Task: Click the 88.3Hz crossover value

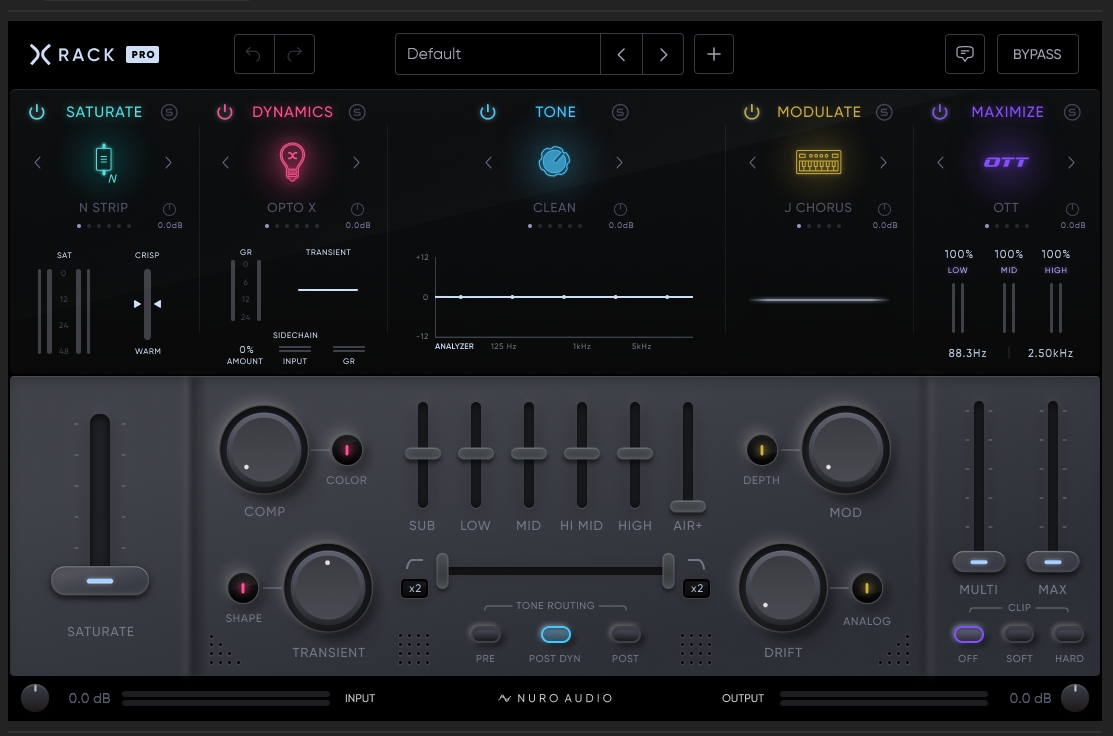Action: (x=967, y=353)
